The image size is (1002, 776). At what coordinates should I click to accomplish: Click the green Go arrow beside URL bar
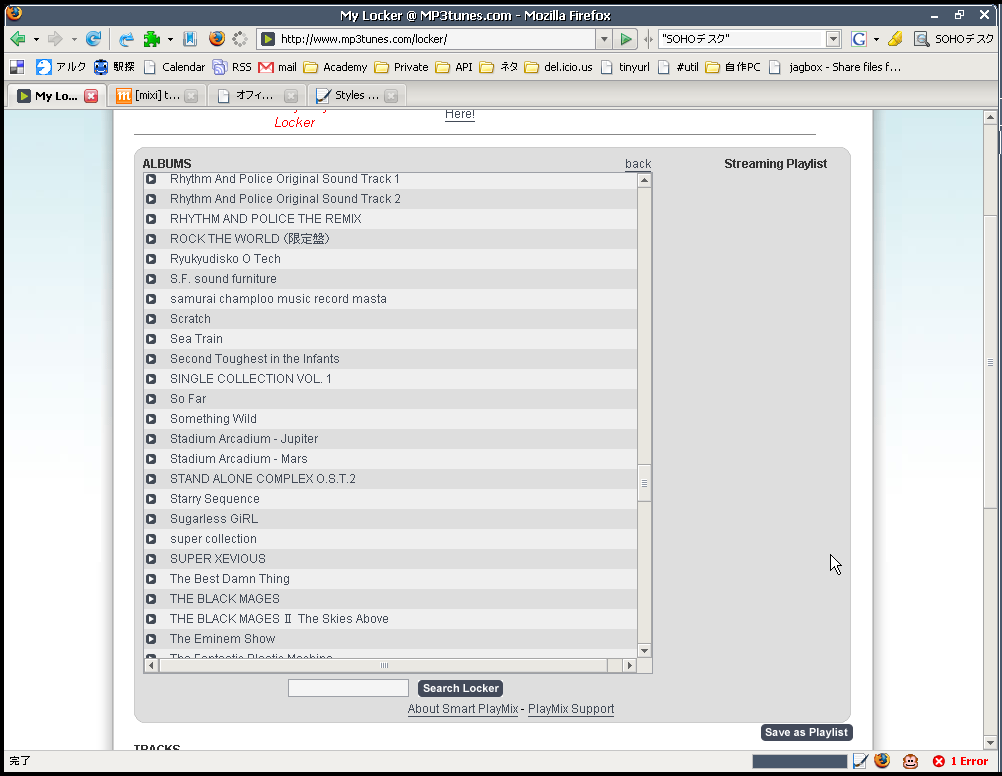[626, 40]
